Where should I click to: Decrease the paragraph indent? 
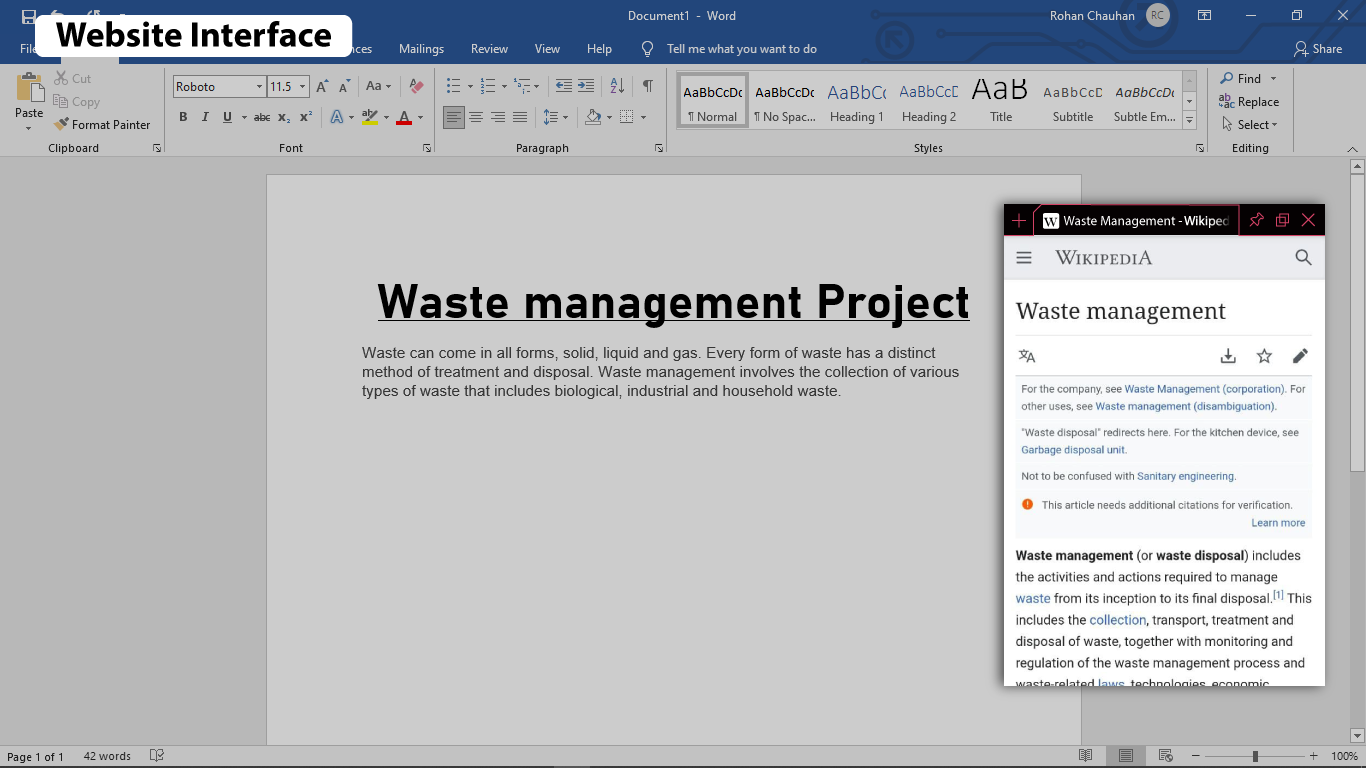tap(564, 87)
